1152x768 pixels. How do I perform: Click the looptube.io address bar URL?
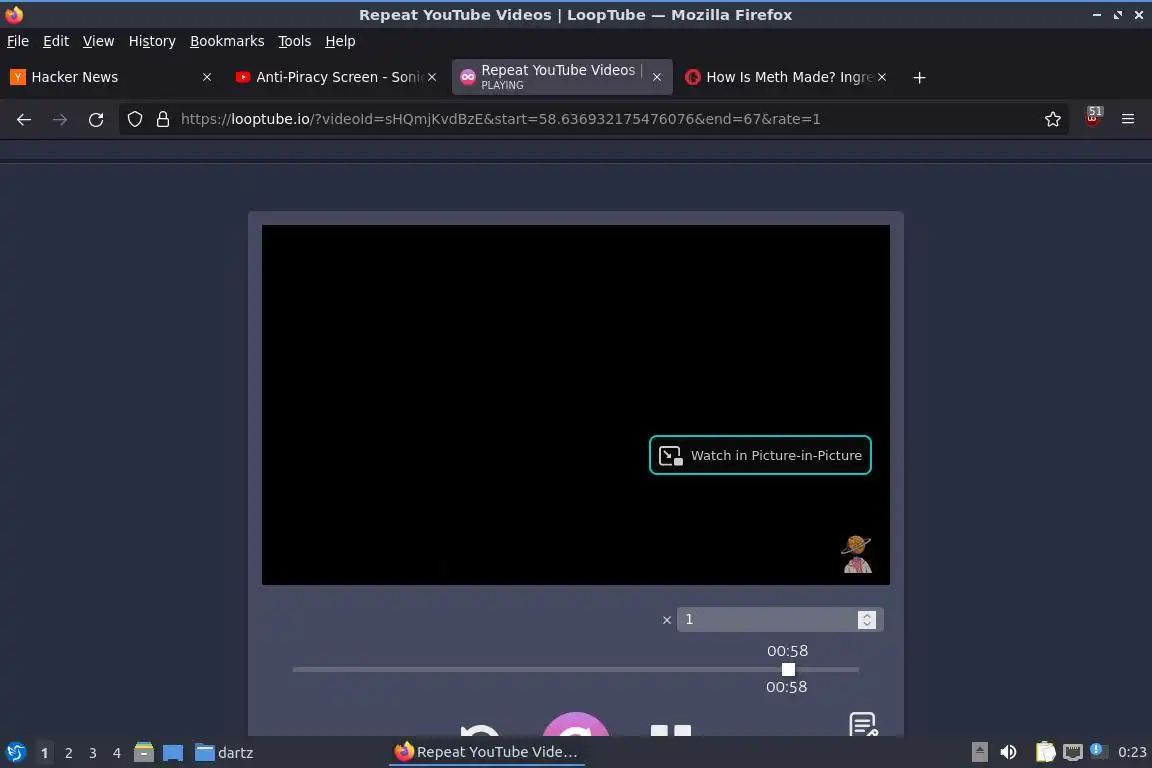click(500, 119)
